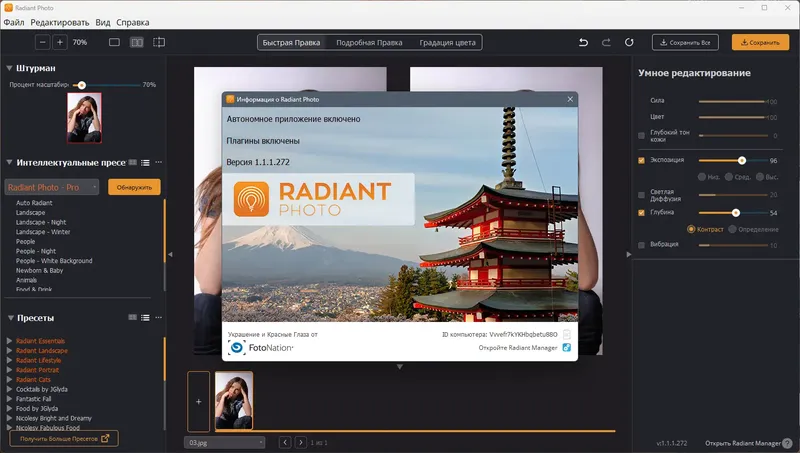
Task: Expand the Radiant Portrait preset group
Action: click(9, 370)
